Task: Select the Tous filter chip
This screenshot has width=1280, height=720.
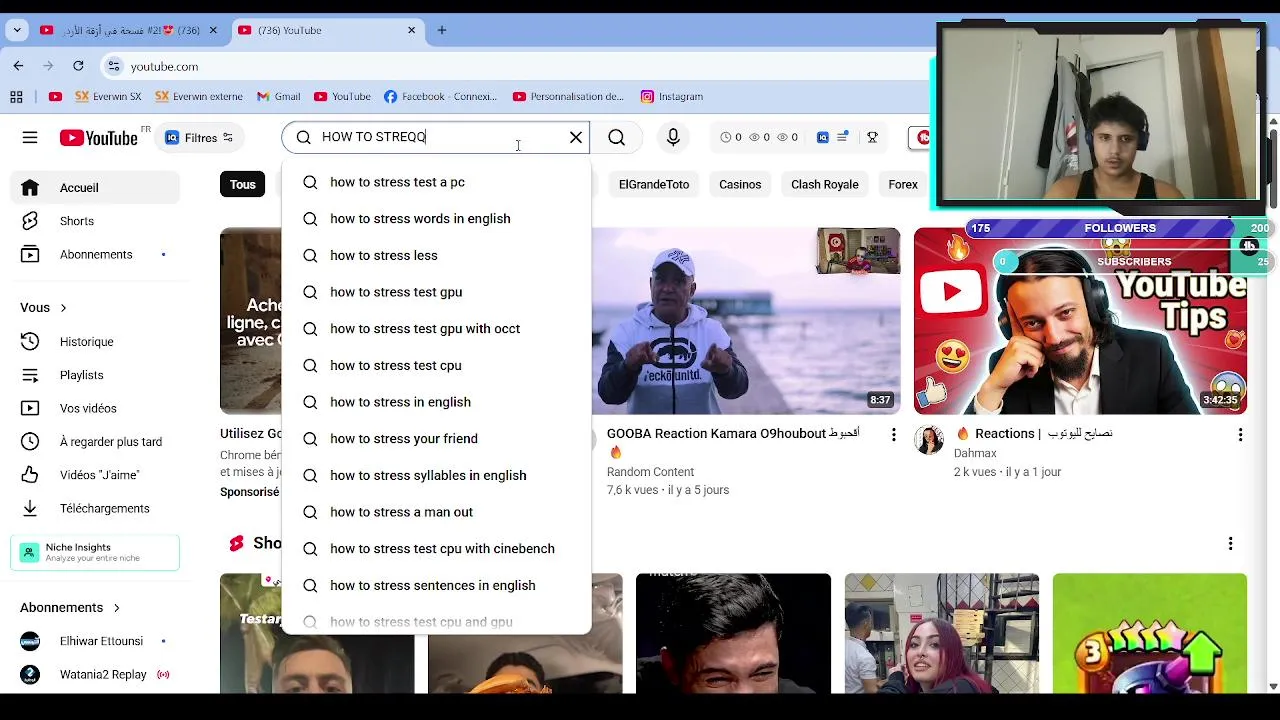Action: coord(243,184)
